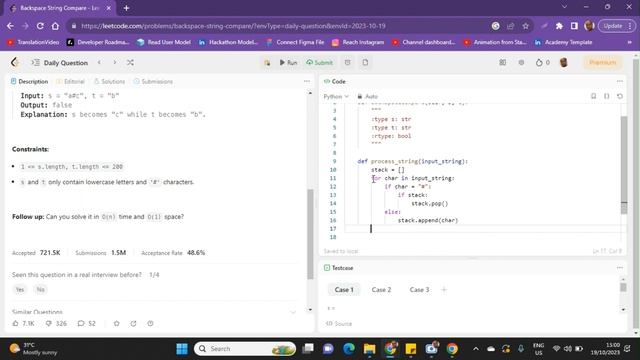Open File Explorer from taskbar
This screenshot has height=360, width=640.
pyautogui.click(x=369, y=349)
